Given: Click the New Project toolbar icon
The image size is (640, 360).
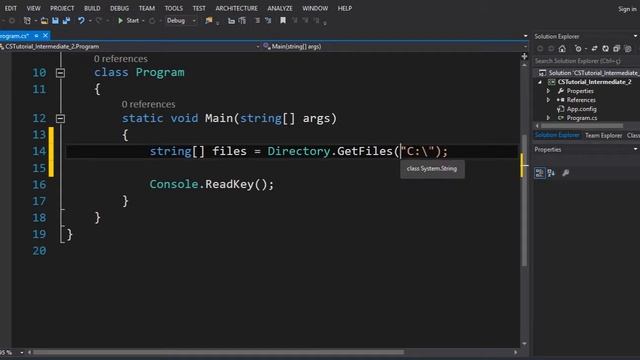Looking at the screenshot, I should 27,20.
